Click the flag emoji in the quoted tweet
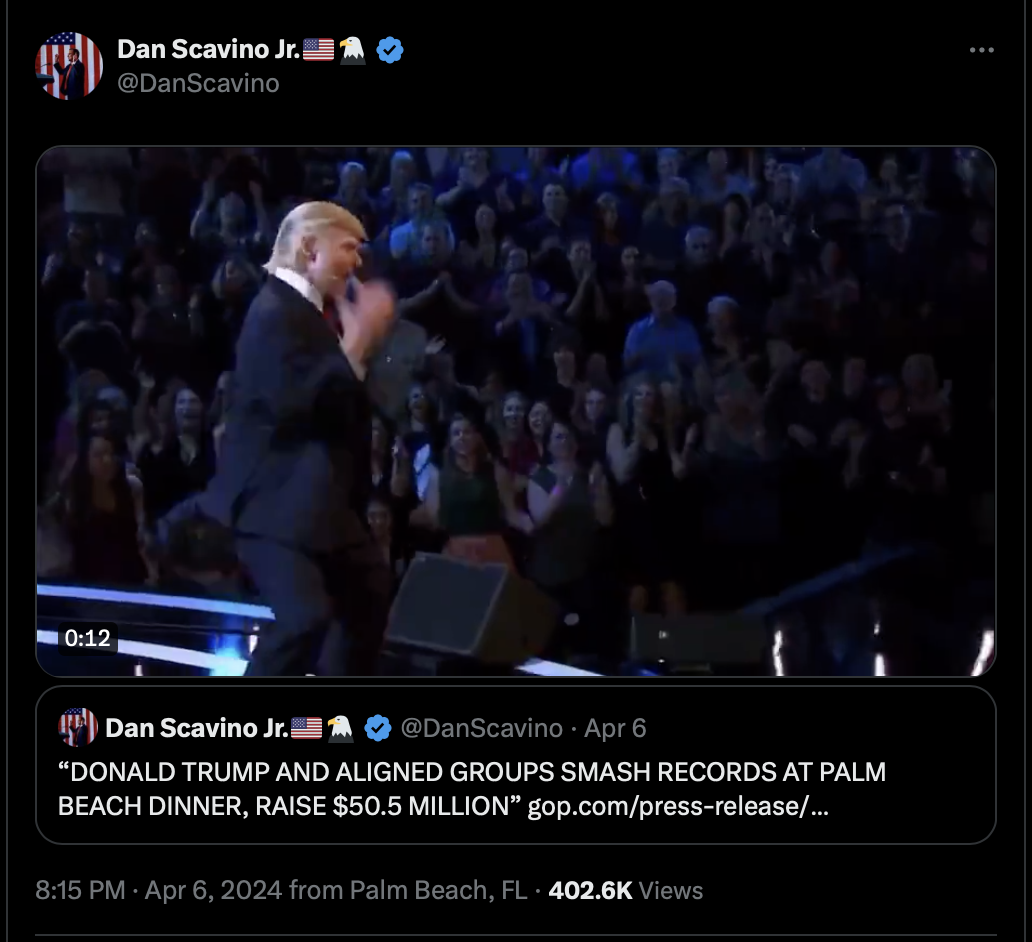 [307, 728]
